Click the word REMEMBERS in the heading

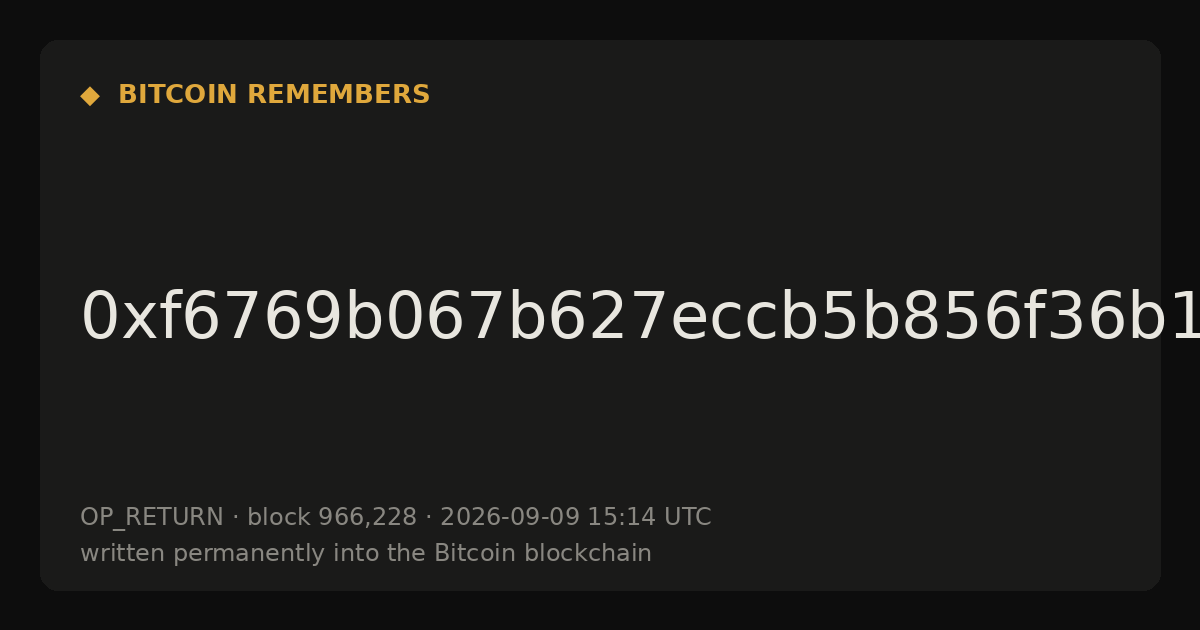[339, 95]
